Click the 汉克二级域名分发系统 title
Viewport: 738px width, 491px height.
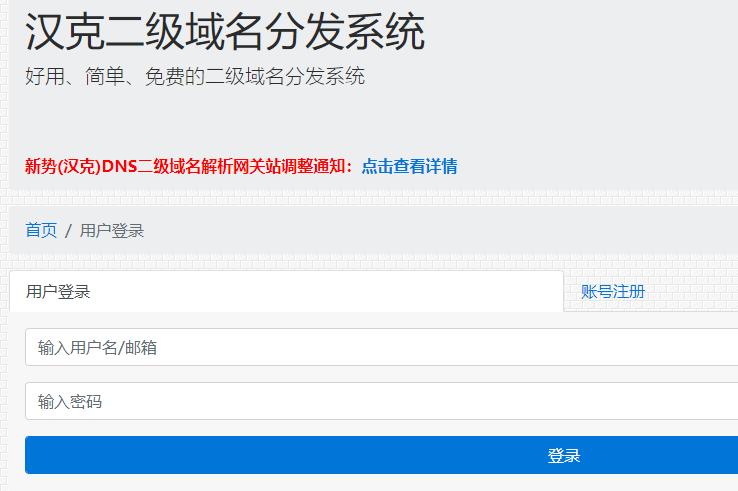pyautogui.click(x=225, y=32)
